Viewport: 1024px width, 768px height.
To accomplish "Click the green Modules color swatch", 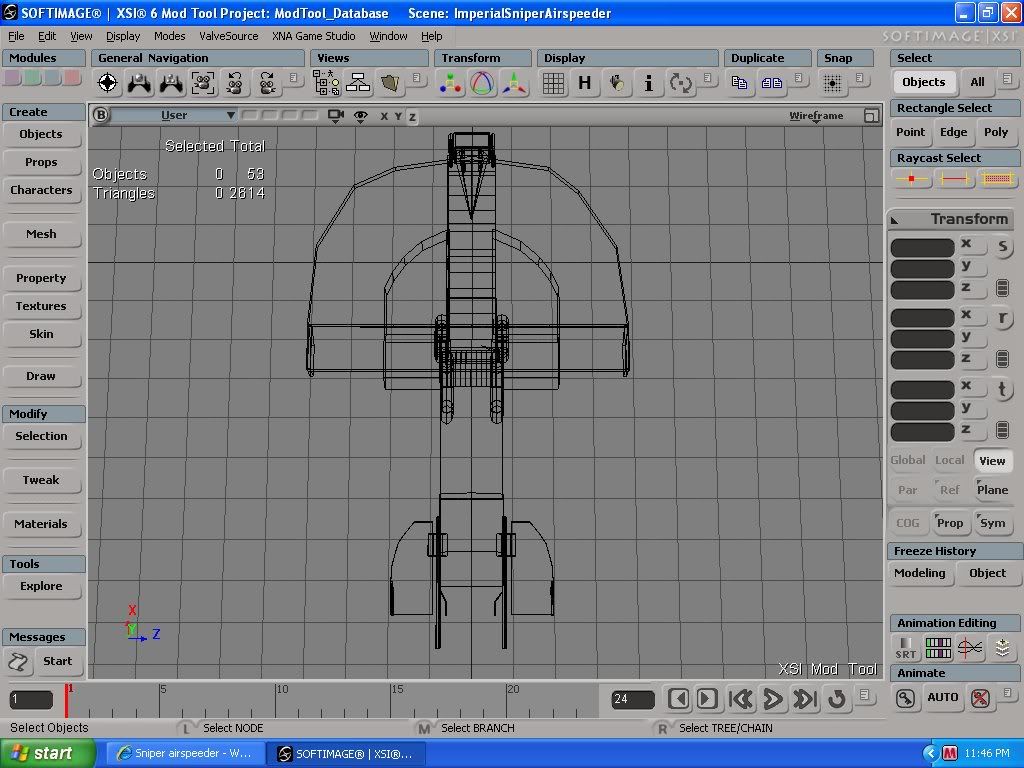I will click(x=32, y=78).
